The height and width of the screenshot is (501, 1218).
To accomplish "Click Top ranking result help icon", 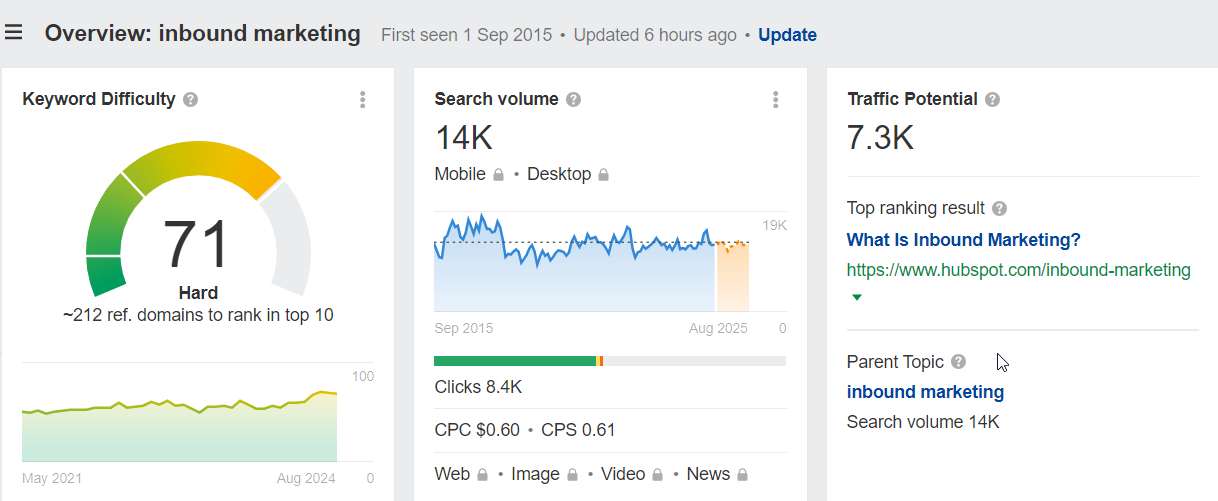I will point(999,209).
